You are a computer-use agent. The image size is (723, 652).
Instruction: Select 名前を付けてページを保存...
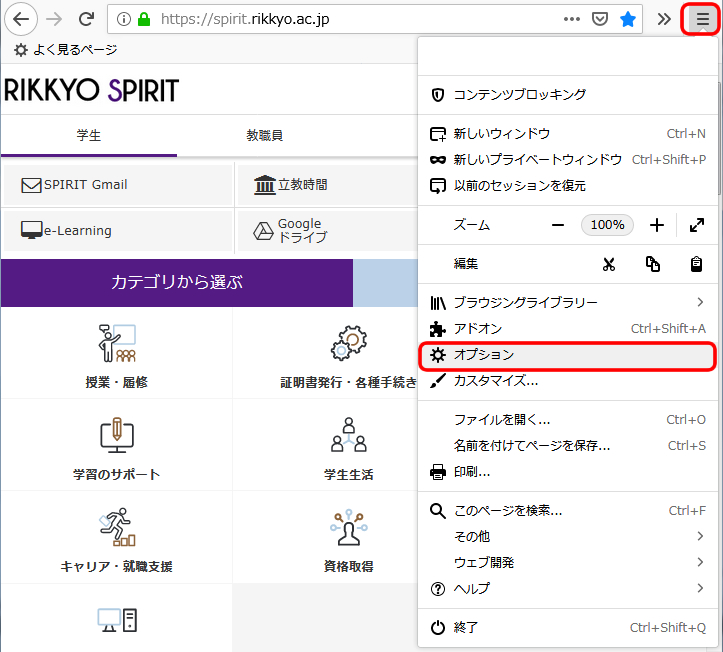[567, 446]
